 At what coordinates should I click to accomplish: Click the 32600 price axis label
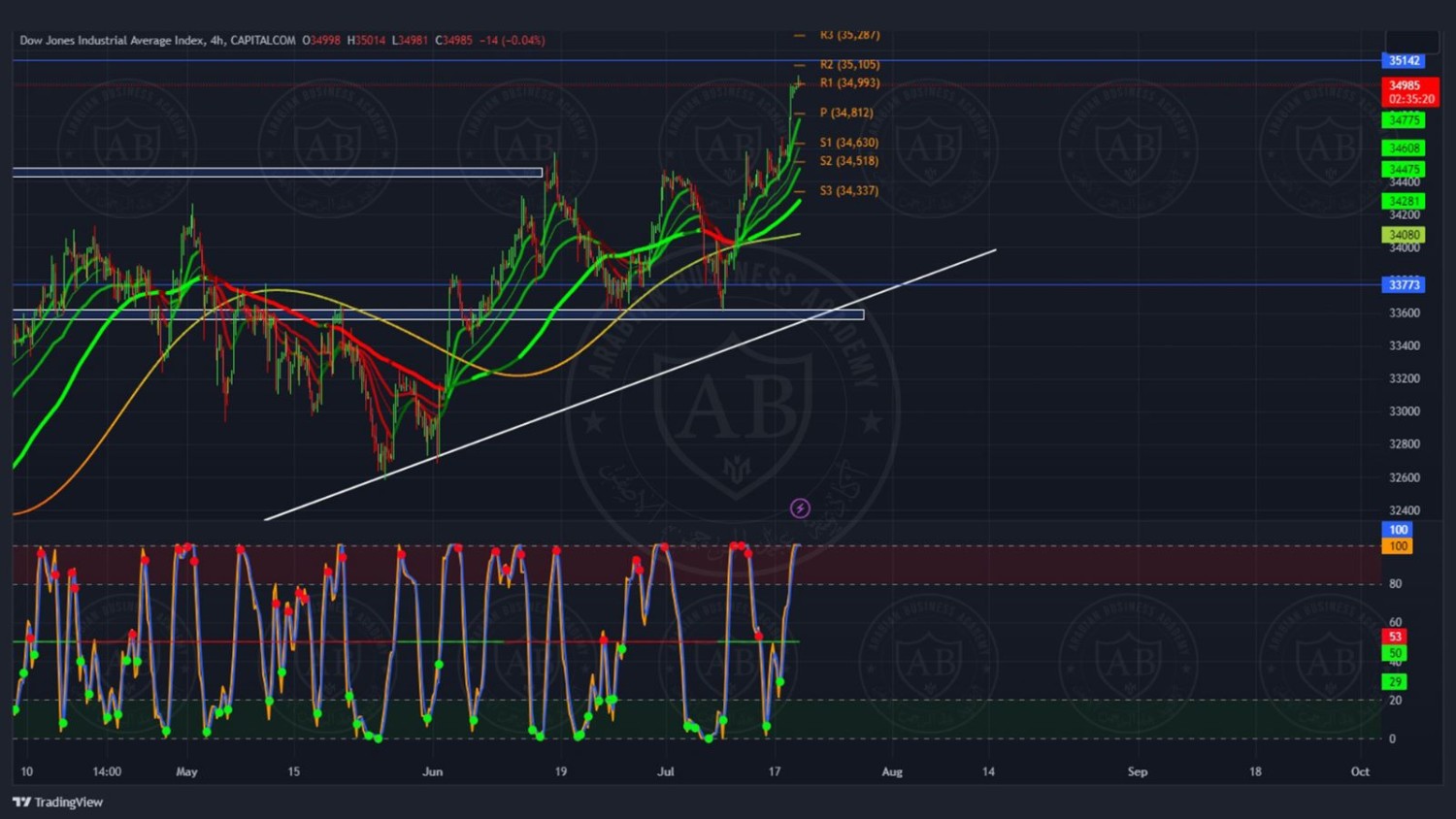(x=1404, y=477)
